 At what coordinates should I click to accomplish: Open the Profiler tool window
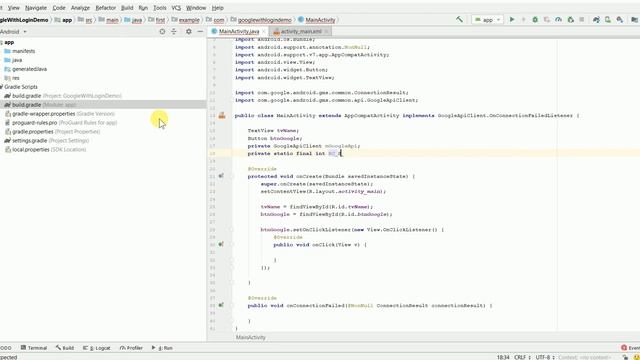point(131,348)
